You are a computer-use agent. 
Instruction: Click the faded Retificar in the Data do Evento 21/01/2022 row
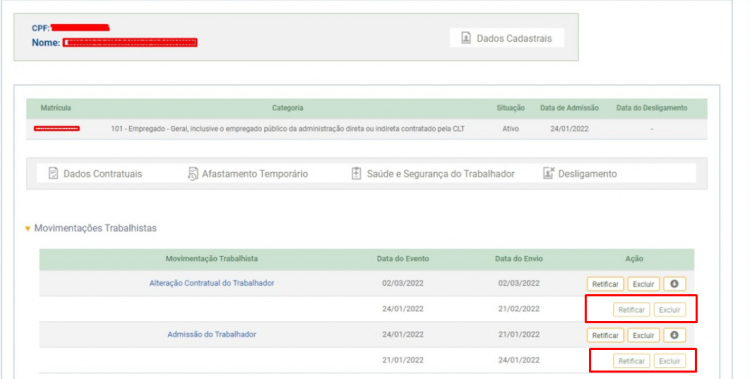[631, 361]
